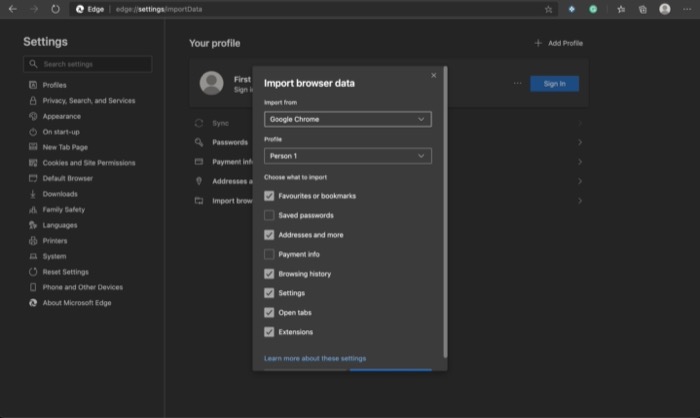Expand the Payment info row chevron
700x418 pixels.
[580, 162]
